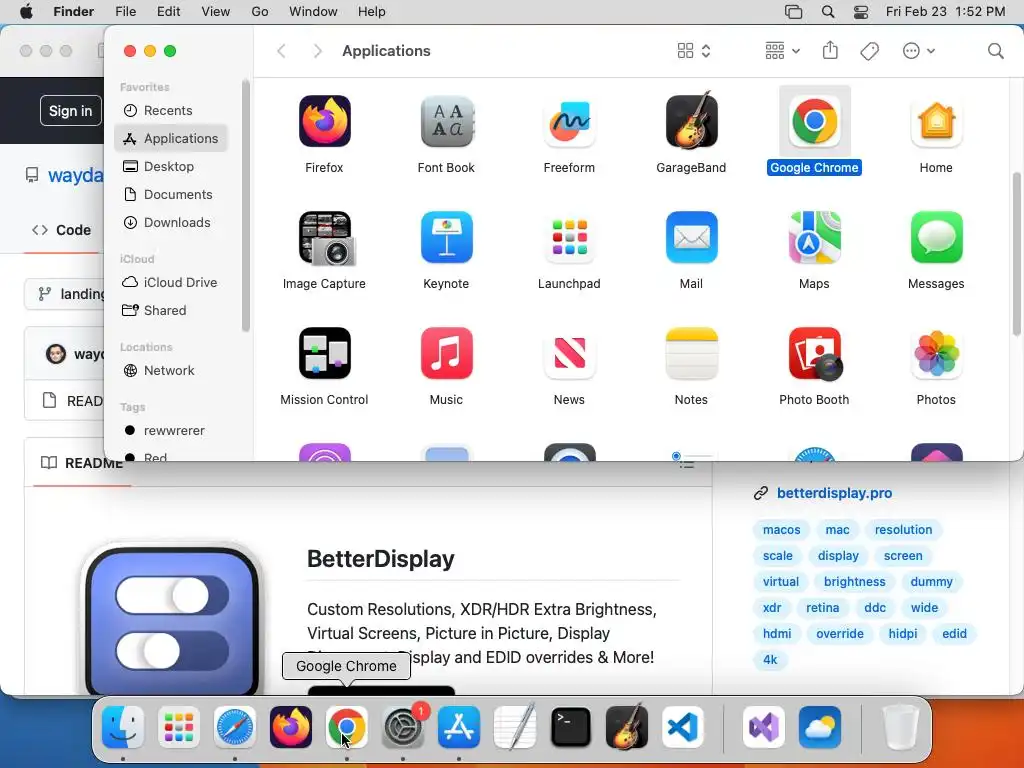Click the hidpi topic tag
This screenshot has width=1024, height=768.
pyautogui.click(x=903, y=633)
